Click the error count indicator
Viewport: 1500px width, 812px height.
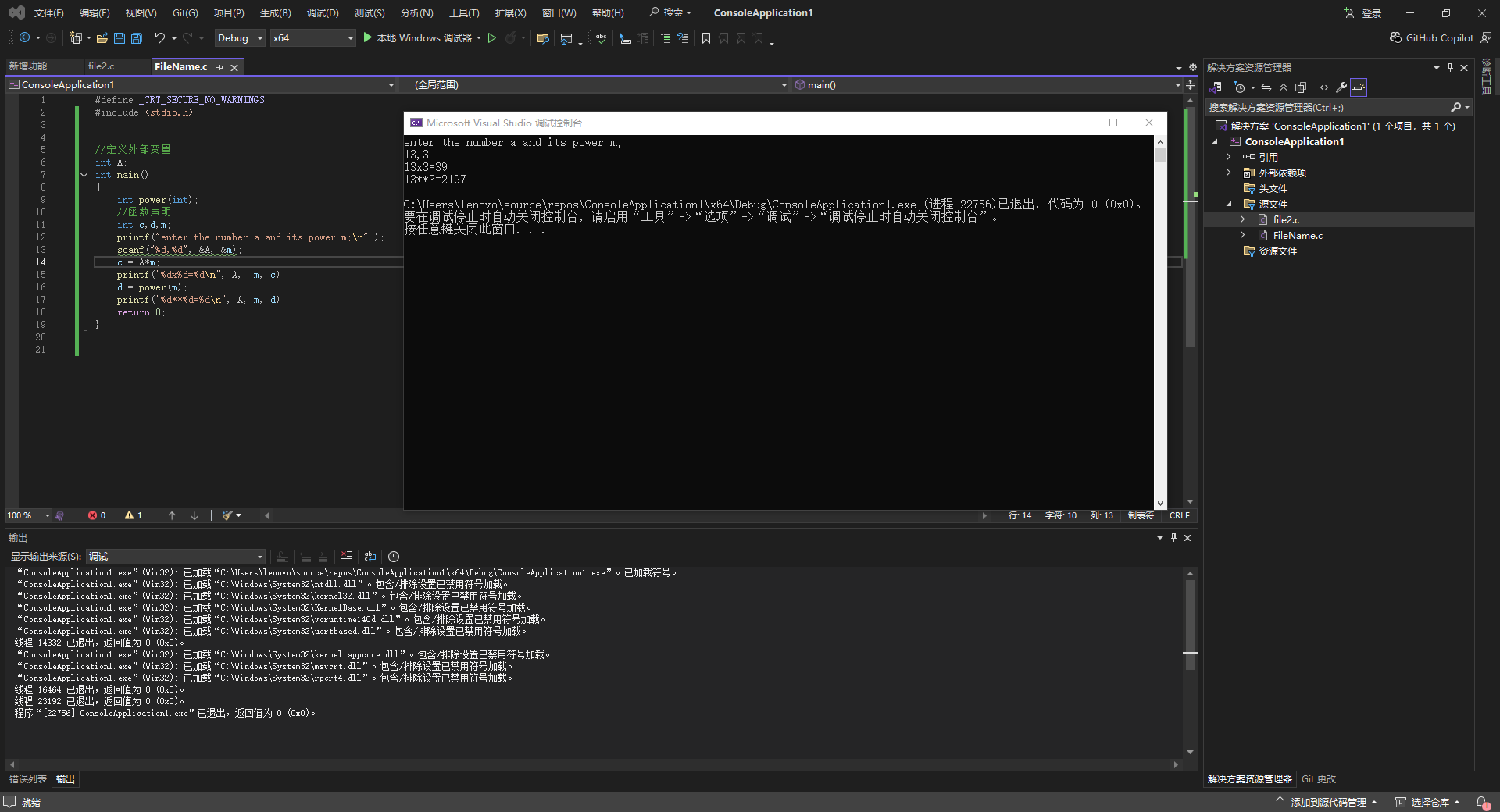pyautogui.click(x=97, y=515)
